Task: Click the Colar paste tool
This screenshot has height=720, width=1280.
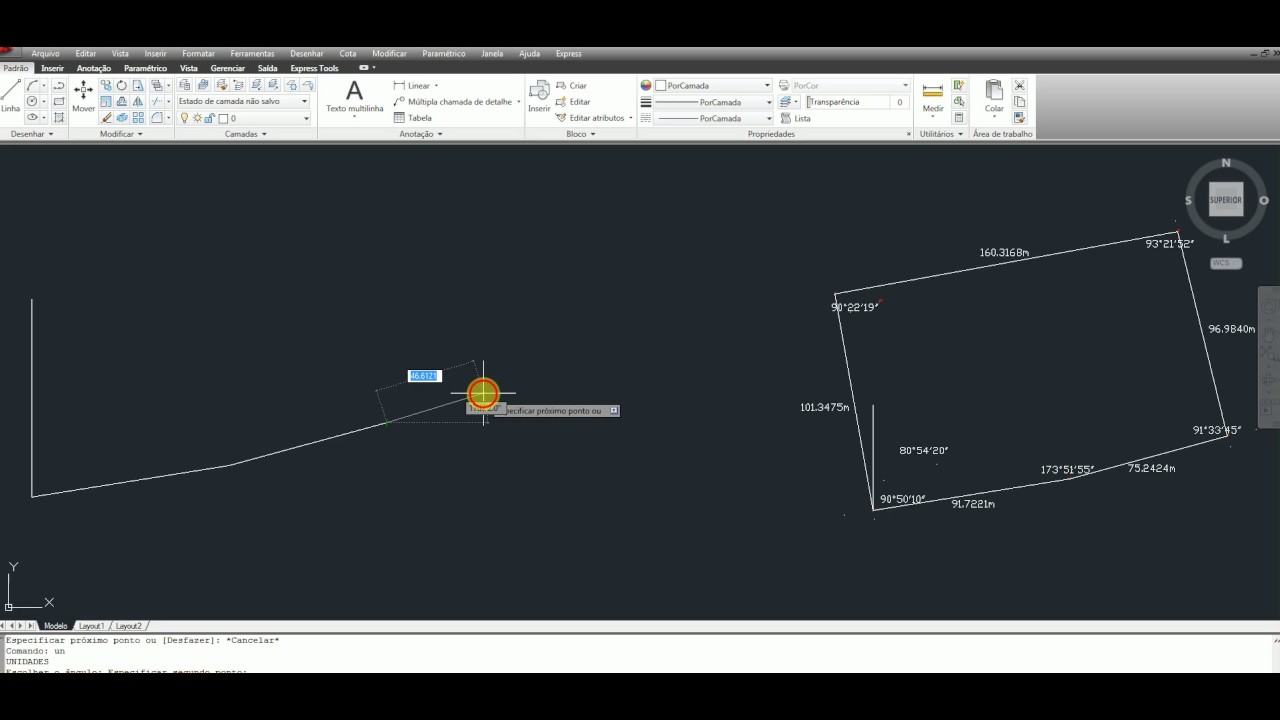Action: pos(994,97)
